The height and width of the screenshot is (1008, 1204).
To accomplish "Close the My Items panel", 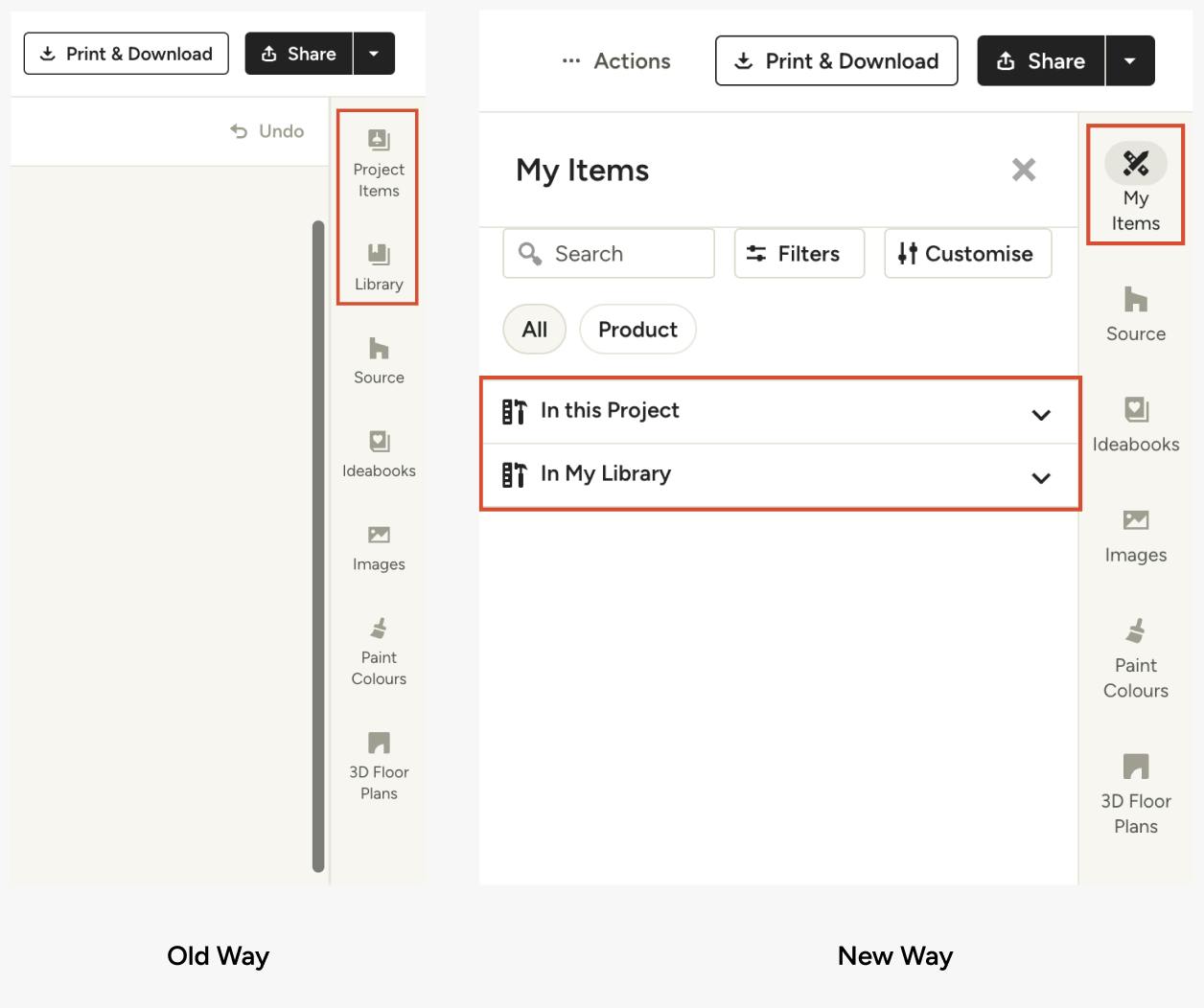I will pyautogui.click(x=1024, y=170).
